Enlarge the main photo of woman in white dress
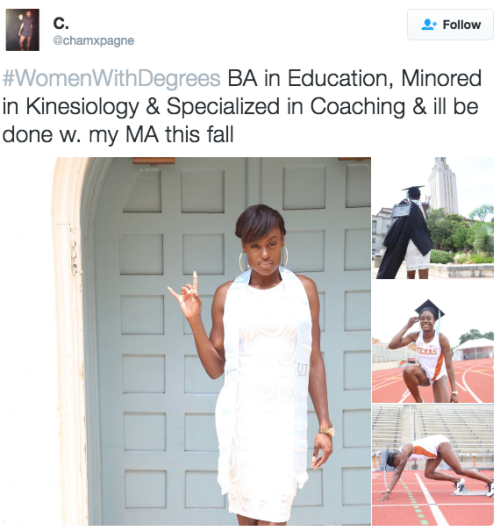Viewport: 500px width, 531px height. click(x=211, y=341)
